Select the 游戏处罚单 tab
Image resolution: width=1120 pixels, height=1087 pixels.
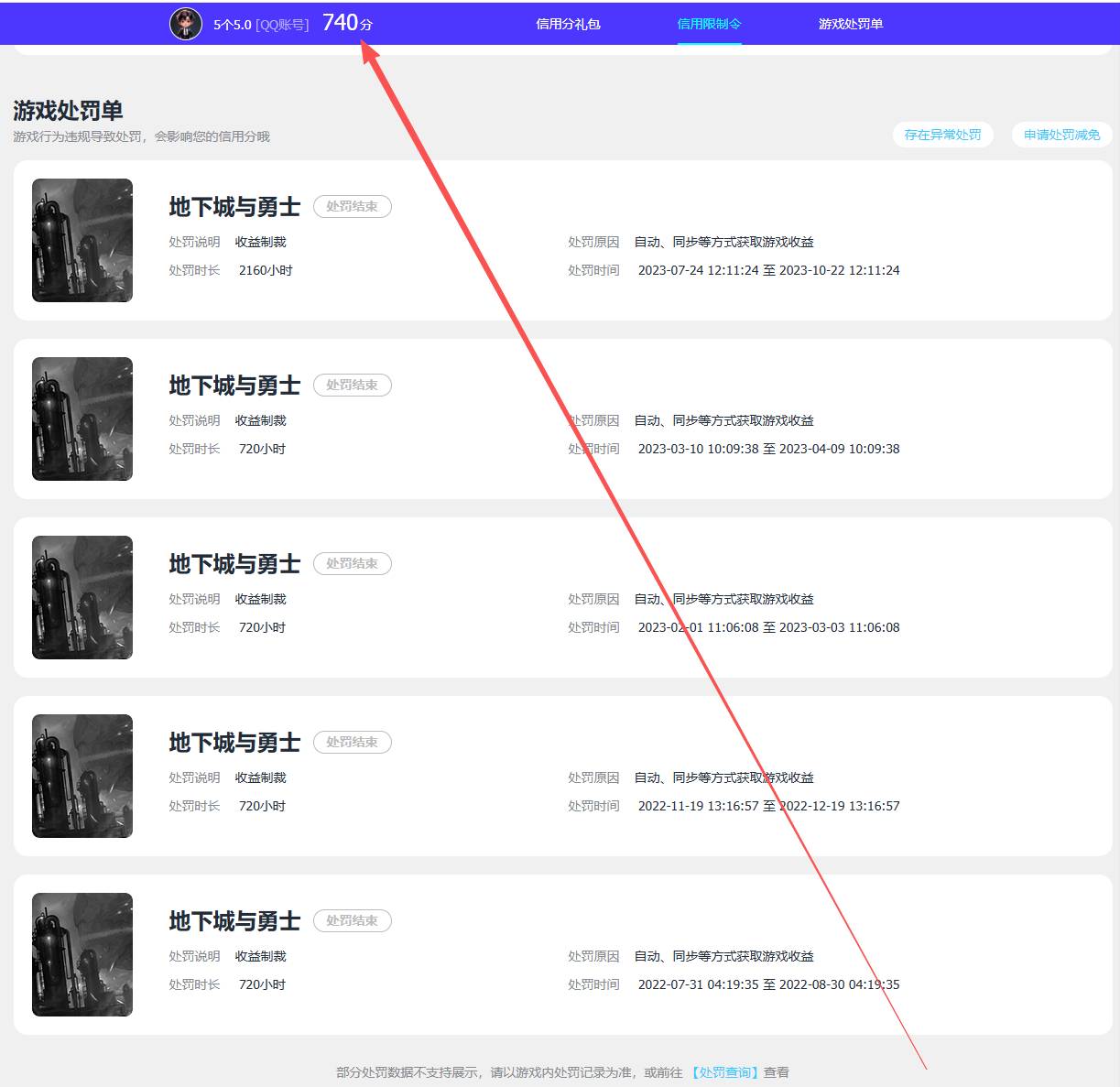click(850, 24)
